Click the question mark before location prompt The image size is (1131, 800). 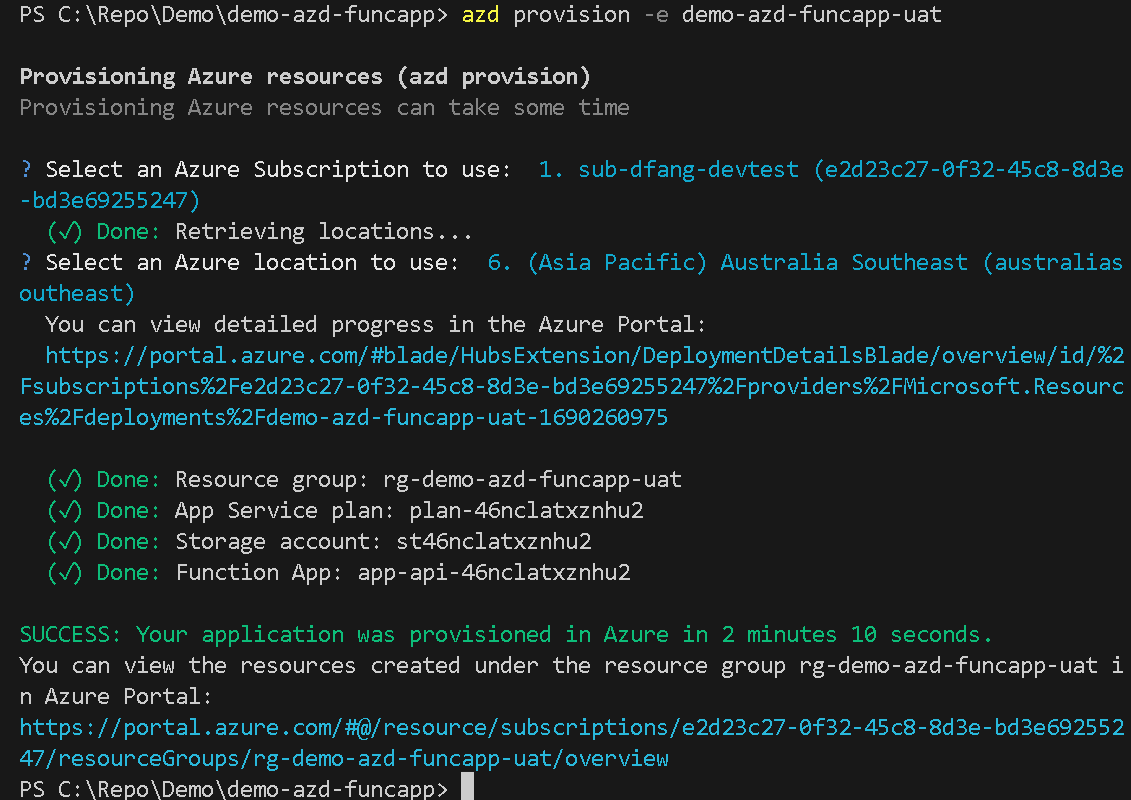pos(27,263)
